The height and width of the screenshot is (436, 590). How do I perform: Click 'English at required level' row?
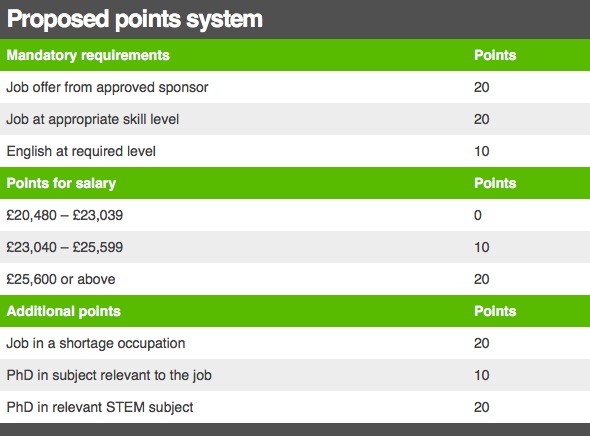[295, 151]
